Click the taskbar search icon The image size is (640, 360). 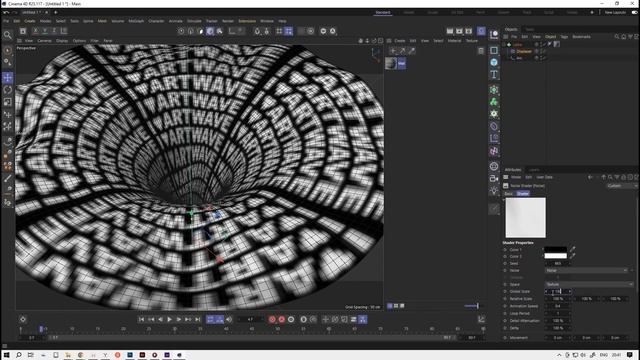[x=19, y=355]
